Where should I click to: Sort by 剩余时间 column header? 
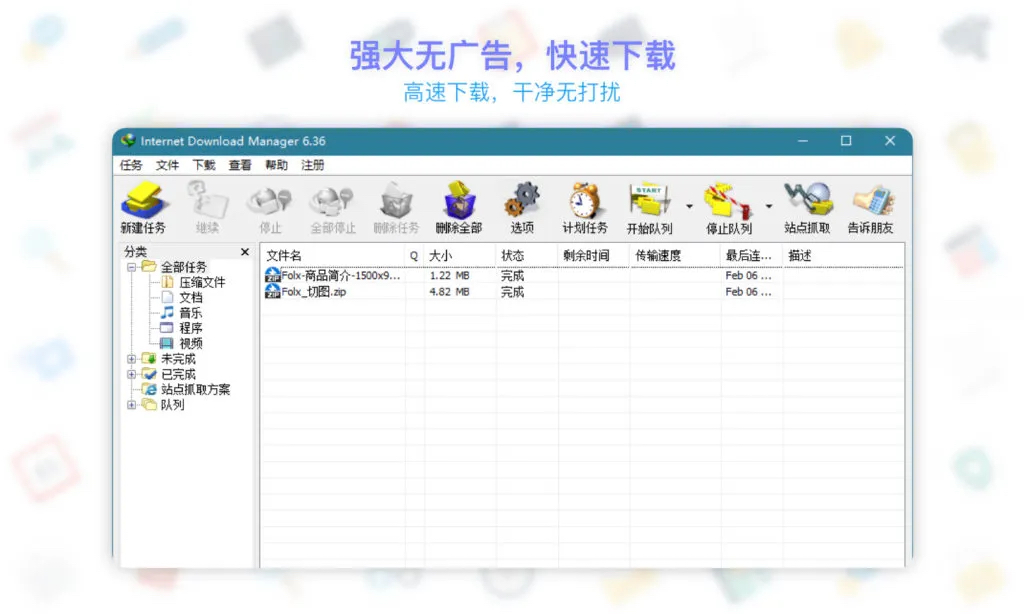point(594,256)
